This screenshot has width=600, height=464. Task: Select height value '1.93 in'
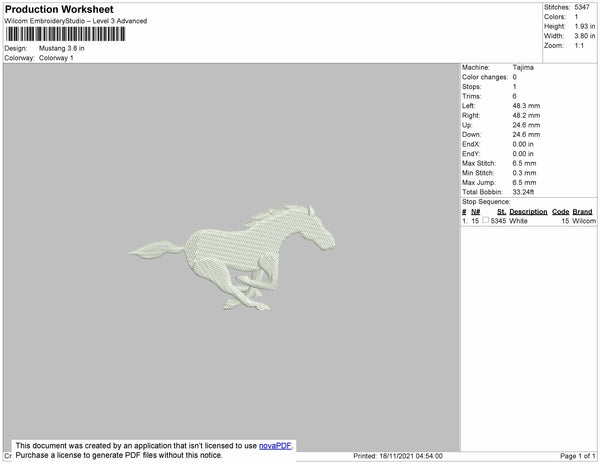(585, 26)
